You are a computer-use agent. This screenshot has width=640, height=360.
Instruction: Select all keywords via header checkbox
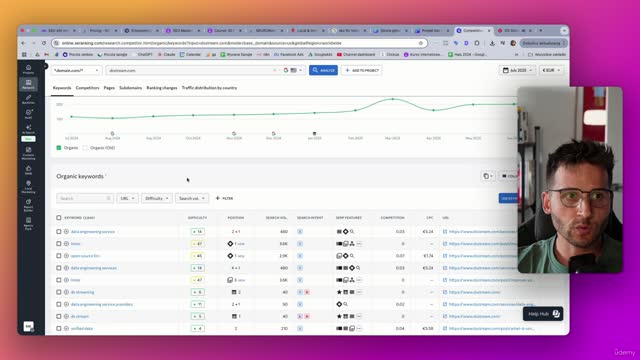click(59, 218)
